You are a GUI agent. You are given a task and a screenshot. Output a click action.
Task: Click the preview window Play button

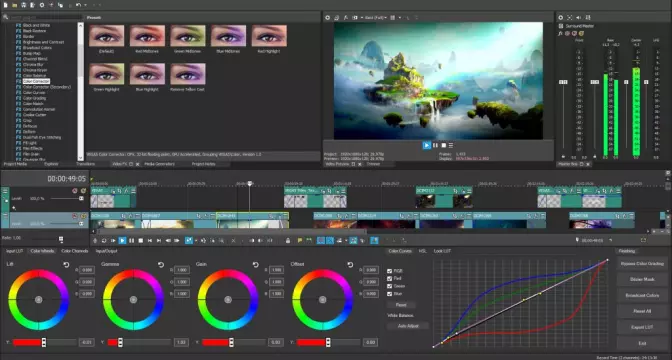click(x=426, y=145)
